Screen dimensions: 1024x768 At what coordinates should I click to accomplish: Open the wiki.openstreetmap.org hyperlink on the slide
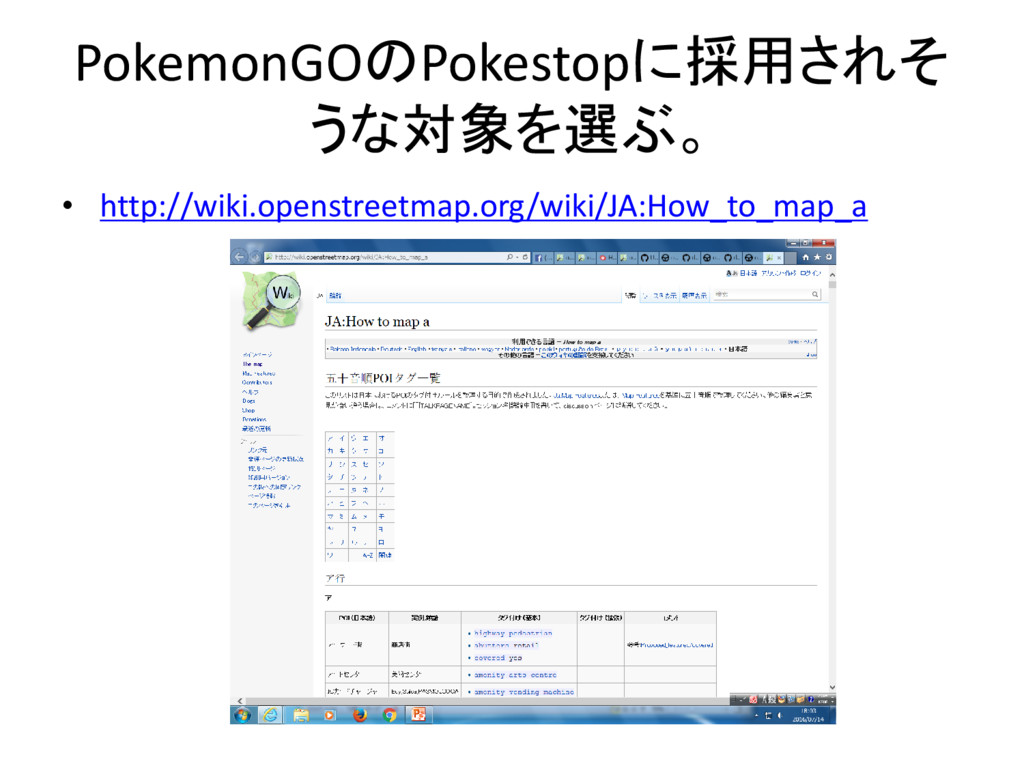tap(483, 206)
